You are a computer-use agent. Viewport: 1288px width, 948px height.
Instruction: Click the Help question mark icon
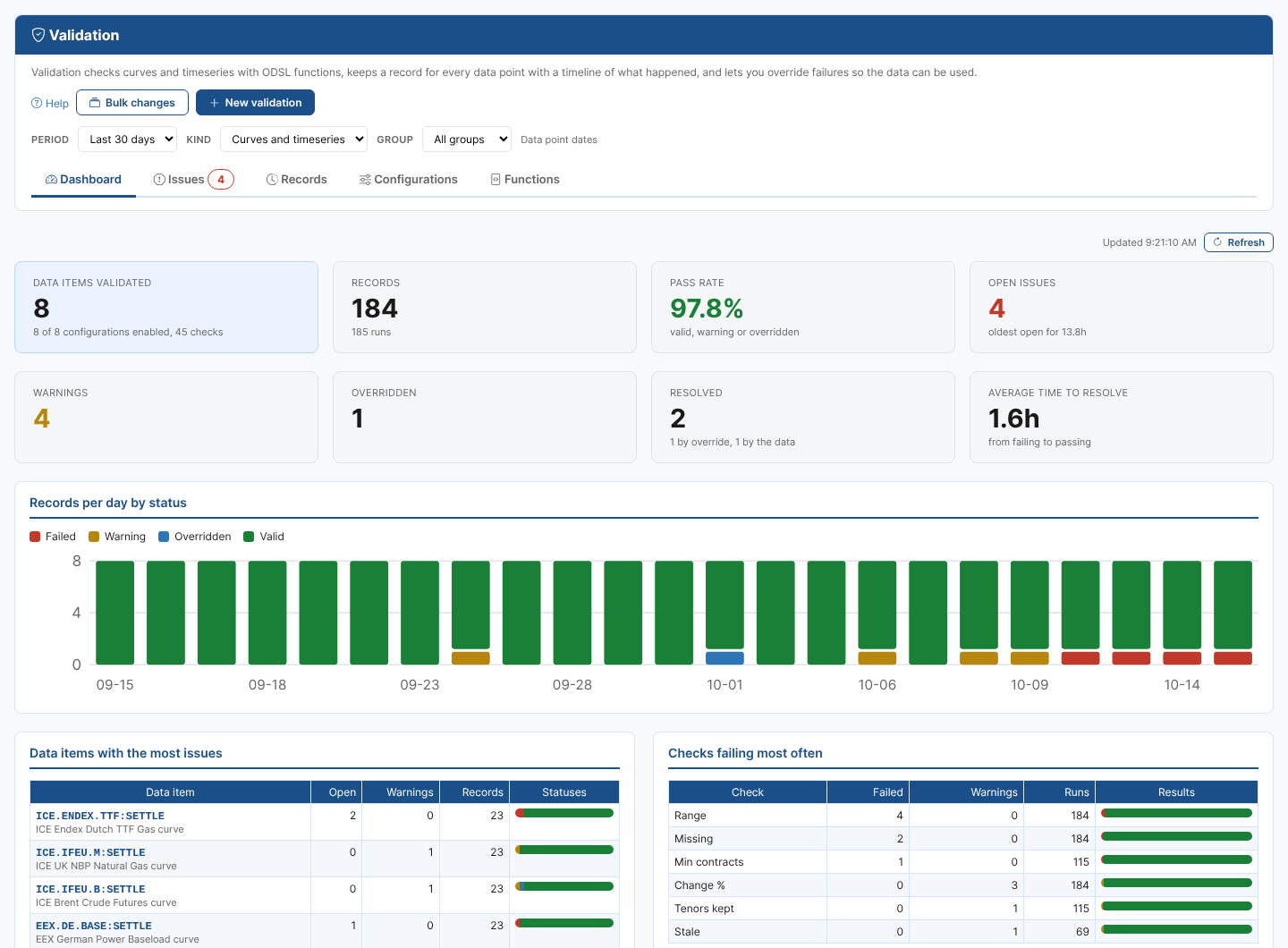[x=37, y=103]
